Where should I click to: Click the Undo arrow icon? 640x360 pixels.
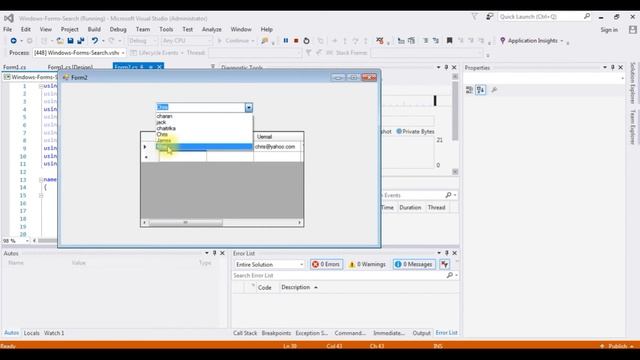click(95, 40)
